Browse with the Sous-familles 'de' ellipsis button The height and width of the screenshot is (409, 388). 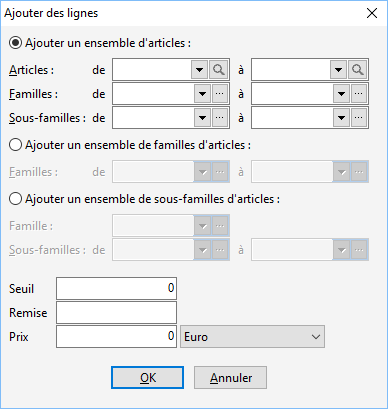pos(220,118)
